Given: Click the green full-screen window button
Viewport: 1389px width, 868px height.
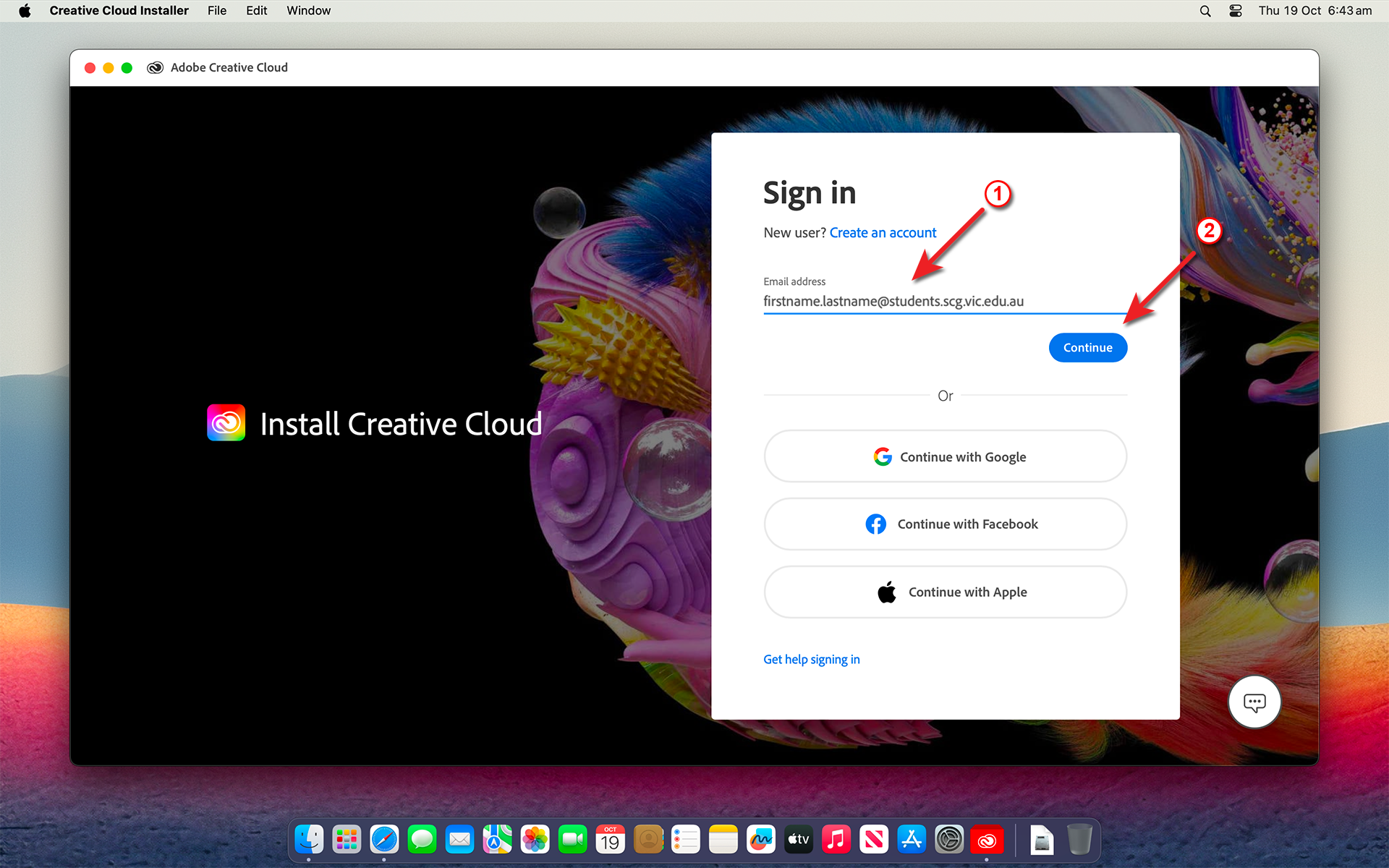Looking at the screenshot, I should click(127, 68).
